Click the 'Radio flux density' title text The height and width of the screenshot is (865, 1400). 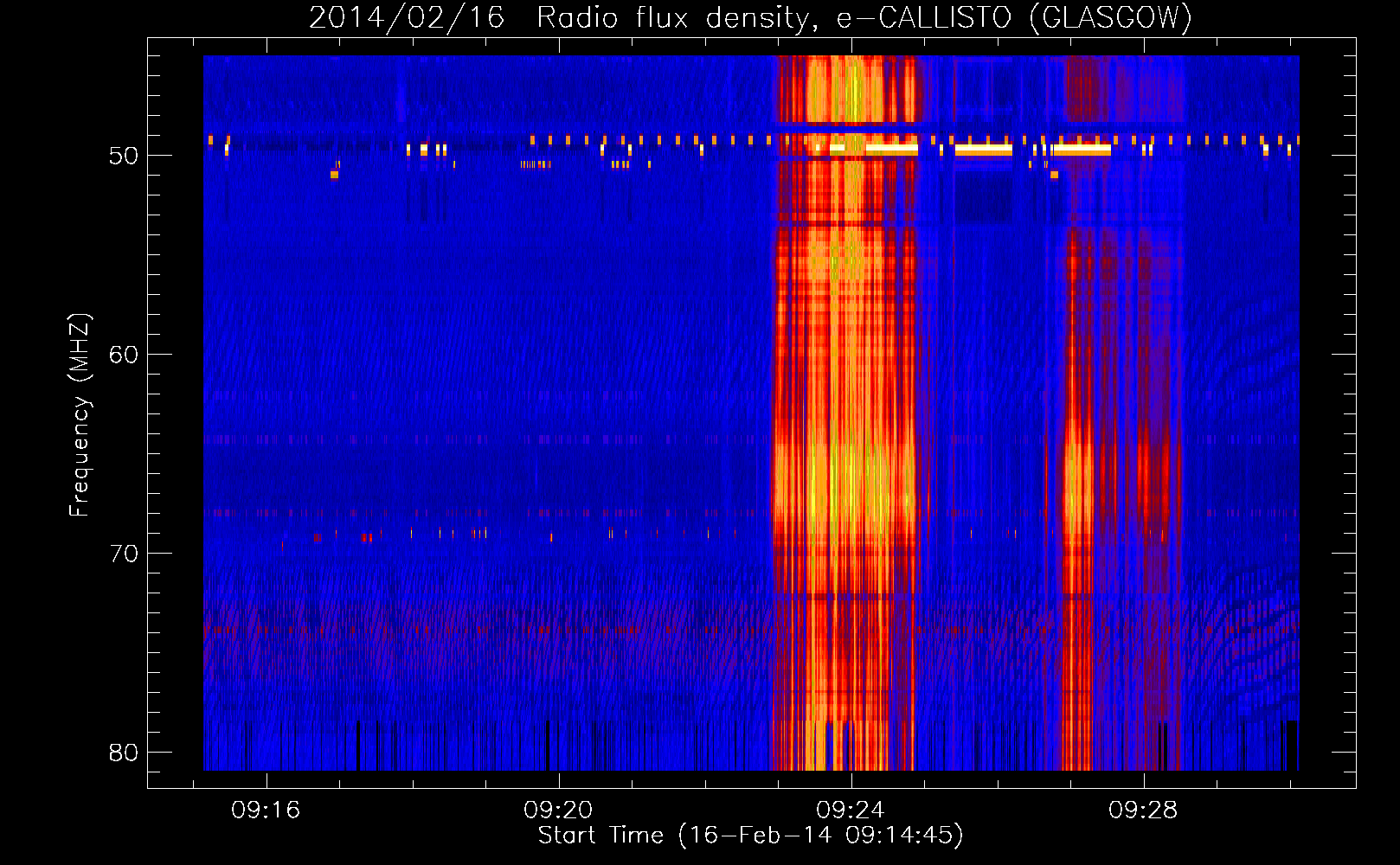tap(677, 17)
